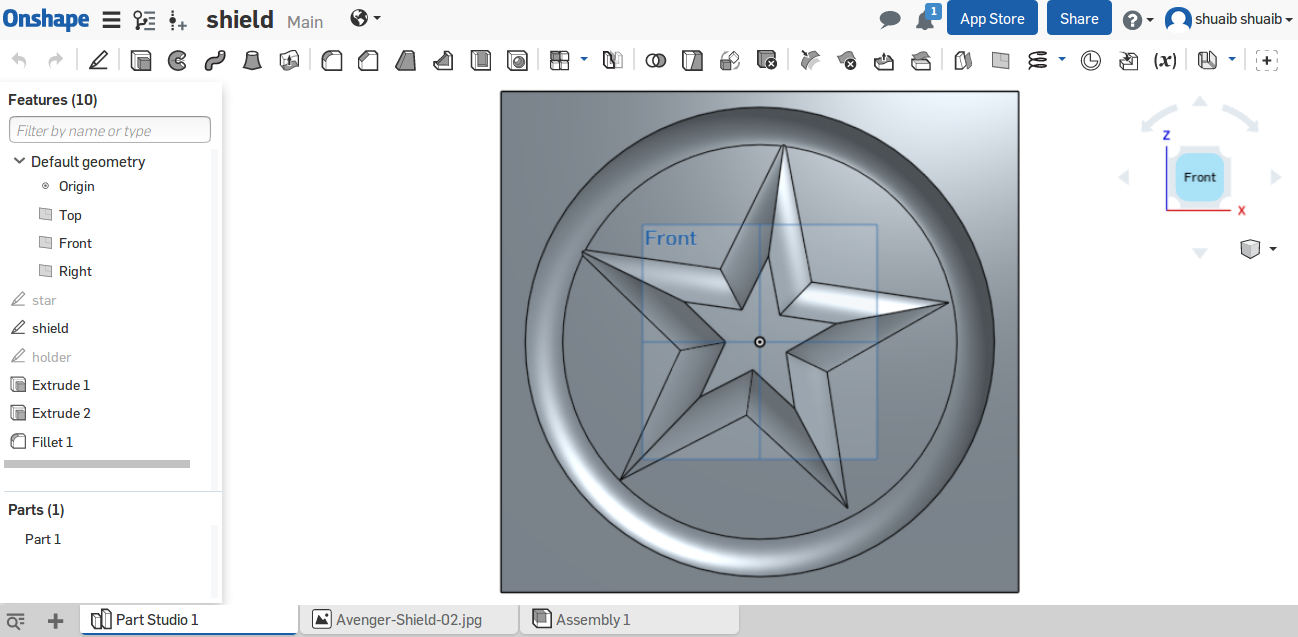Select the Delete part tool
The height and width of the screenshot is (637, 1298).
tap(767, 61)
